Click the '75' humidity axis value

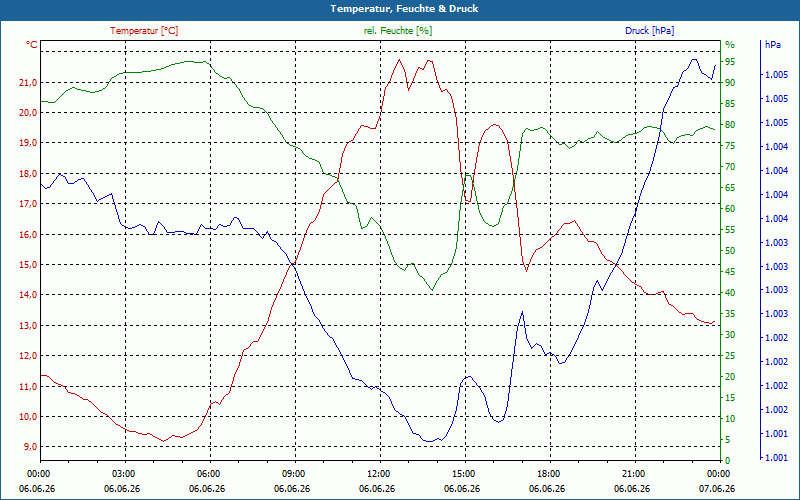730,146
